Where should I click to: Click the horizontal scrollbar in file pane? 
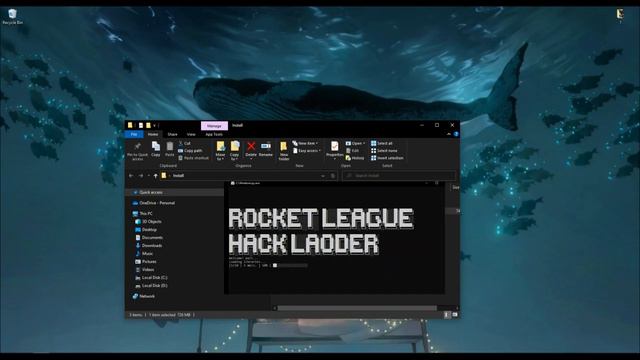coord(357,308)
